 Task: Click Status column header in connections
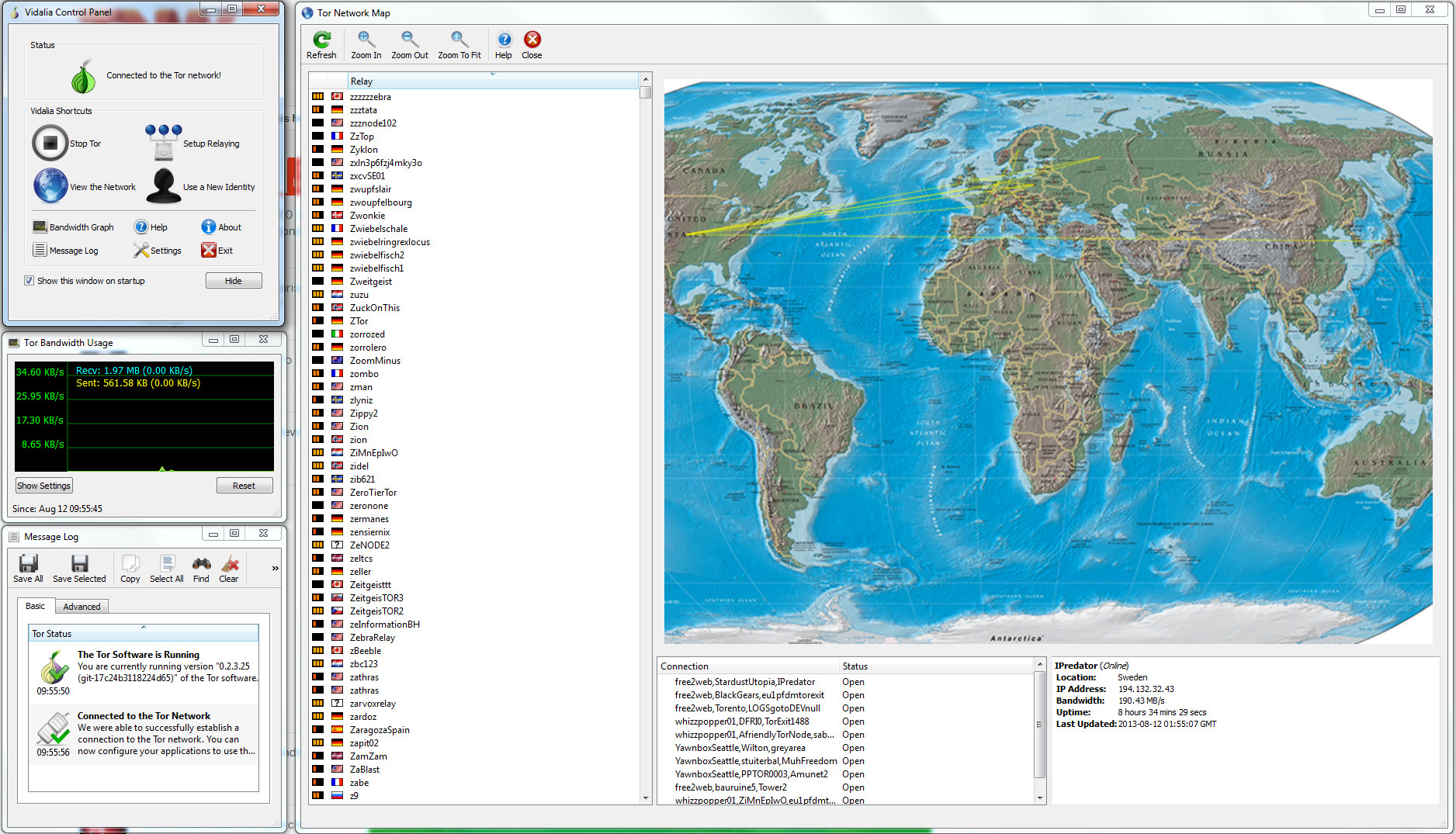point(937,666)
